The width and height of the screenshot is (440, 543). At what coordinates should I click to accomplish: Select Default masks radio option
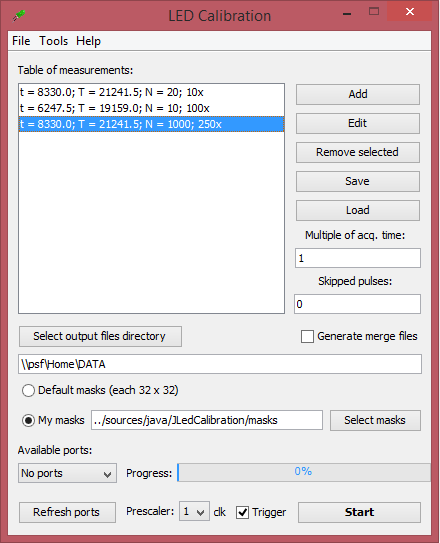(x=28, y=391)
